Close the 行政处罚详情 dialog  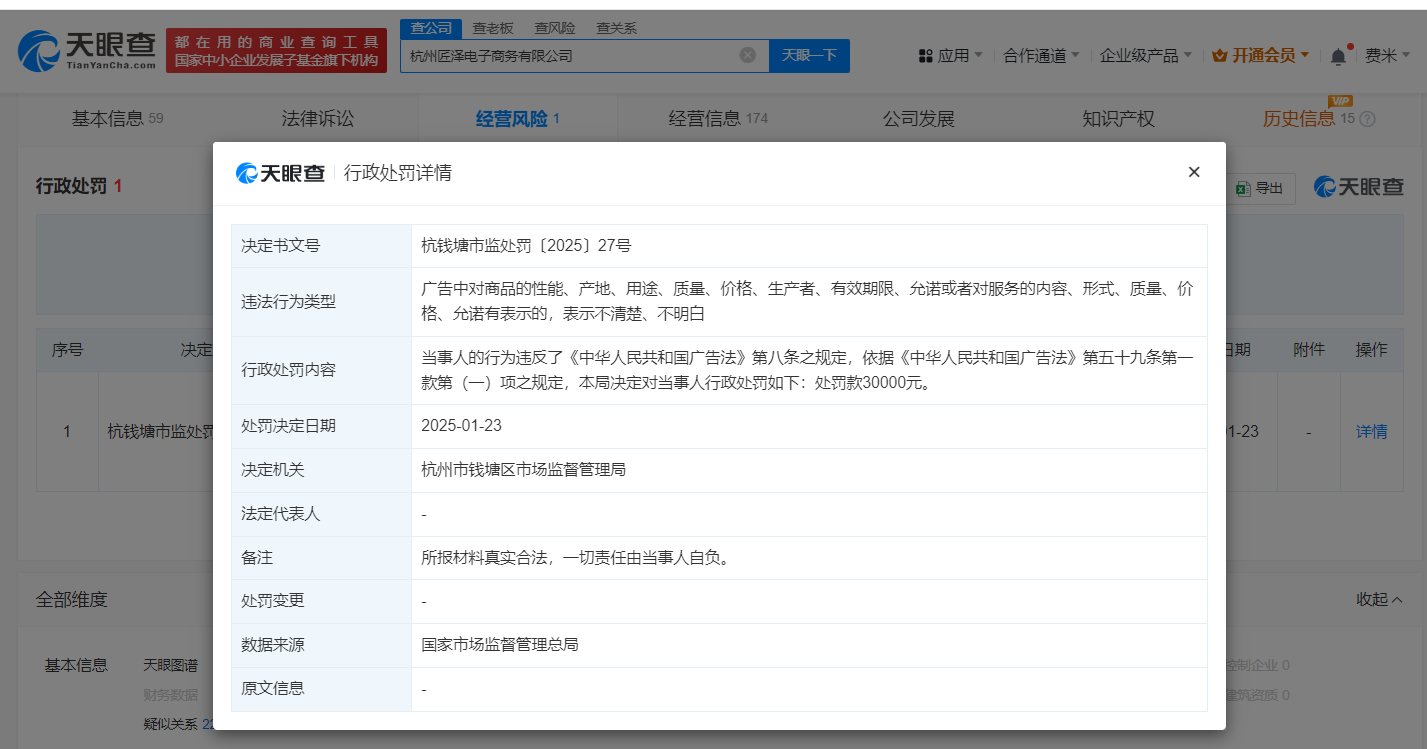click(x=1193, y=172)
